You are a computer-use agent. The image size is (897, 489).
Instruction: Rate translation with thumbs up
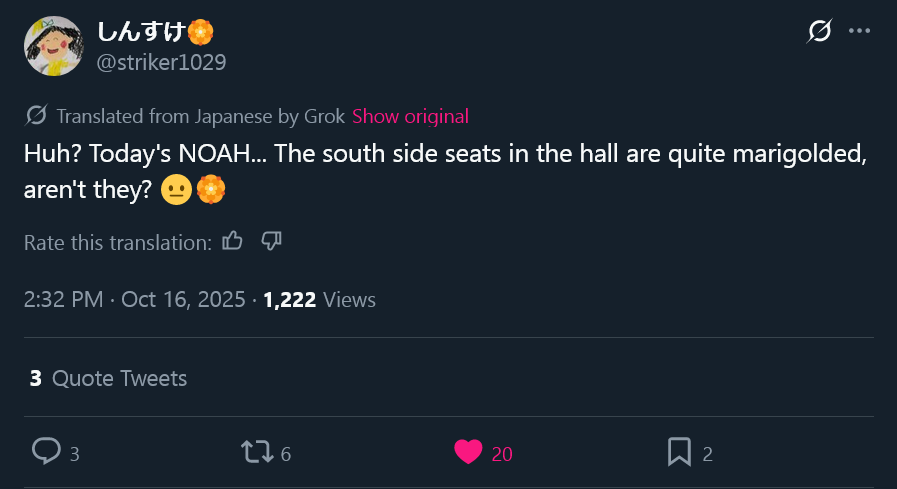click(x=233, y=241)
